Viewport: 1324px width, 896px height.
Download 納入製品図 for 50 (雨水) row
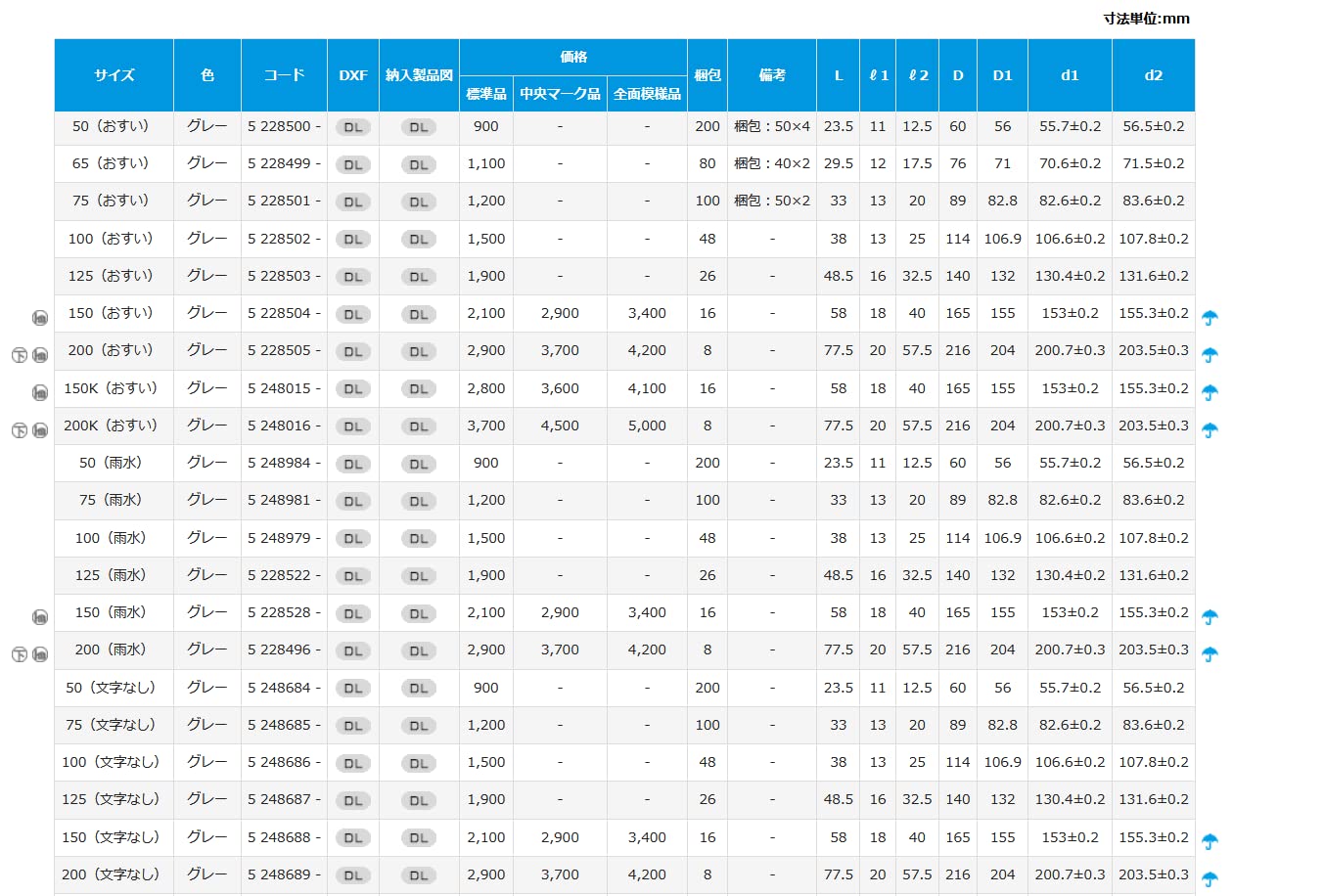point(418,464)
